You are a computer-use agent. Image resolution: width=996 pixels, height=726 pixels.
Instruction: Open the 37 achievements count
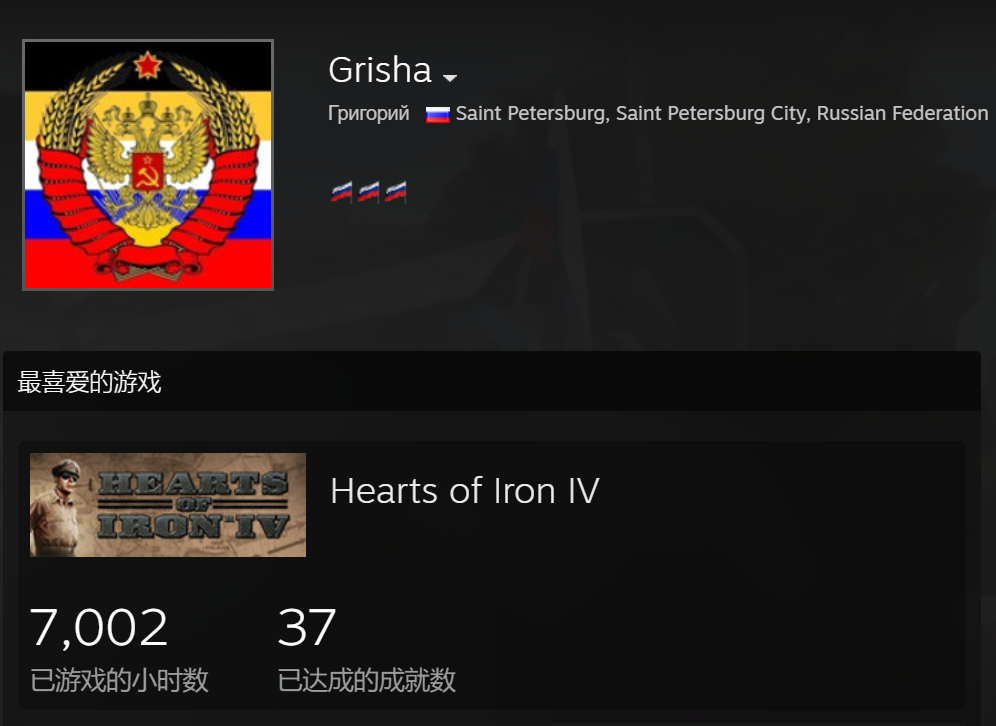[x=307, y=628]
